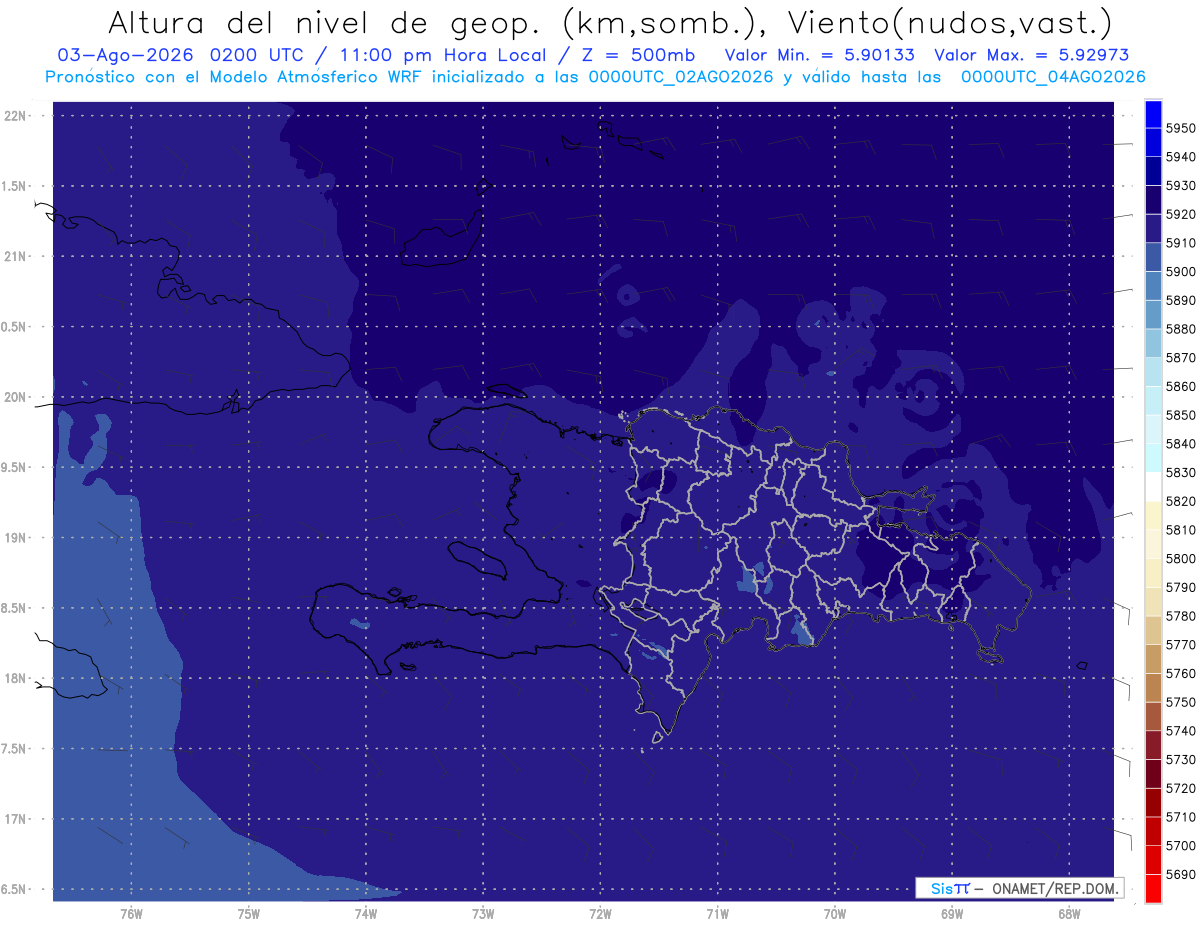1200x927 pixels.
Task: Select the '20N' latitude axis label
Action: pyautogui.click(x=15, y=397)
